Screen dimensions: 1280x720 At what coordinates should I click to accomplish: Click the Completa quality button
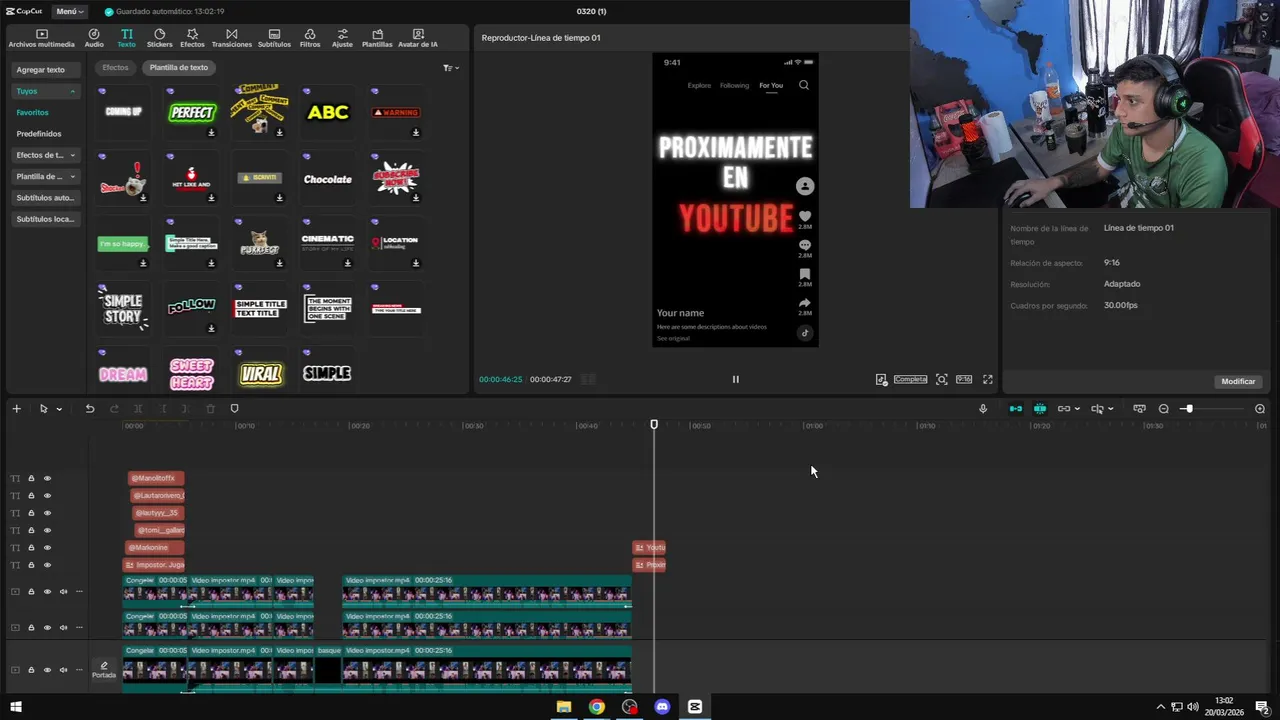pyautogui.click(x=910, y=379)
